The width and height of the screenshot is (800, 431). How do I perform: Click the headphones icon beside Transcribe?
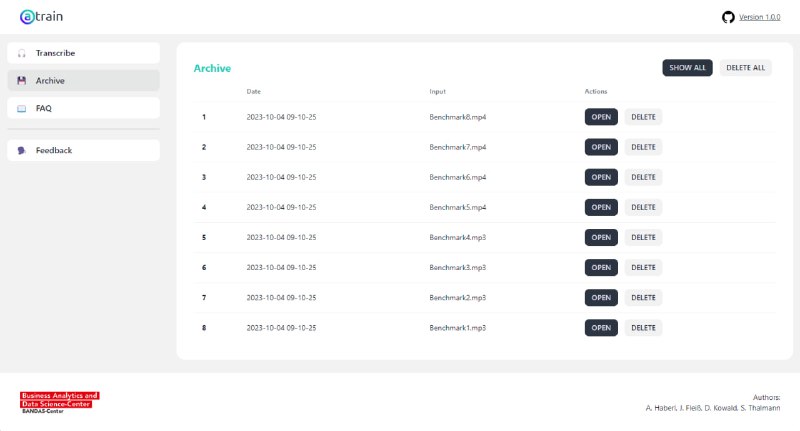tap(21, 53)
